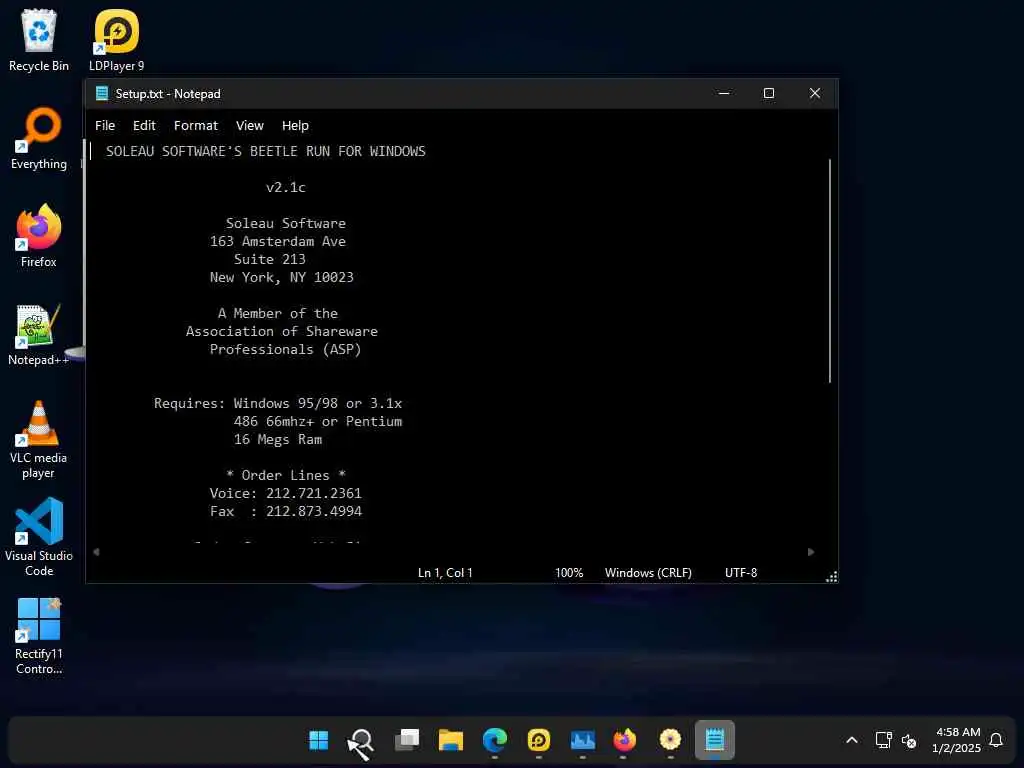Open the View menu in Notepad
Viewport: 1024px width, 768px height.
coord(250,125)
